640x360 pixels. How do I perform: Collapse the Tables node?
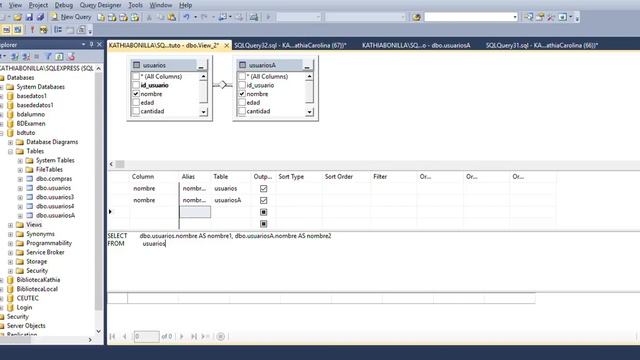click(x=10, y=151)
